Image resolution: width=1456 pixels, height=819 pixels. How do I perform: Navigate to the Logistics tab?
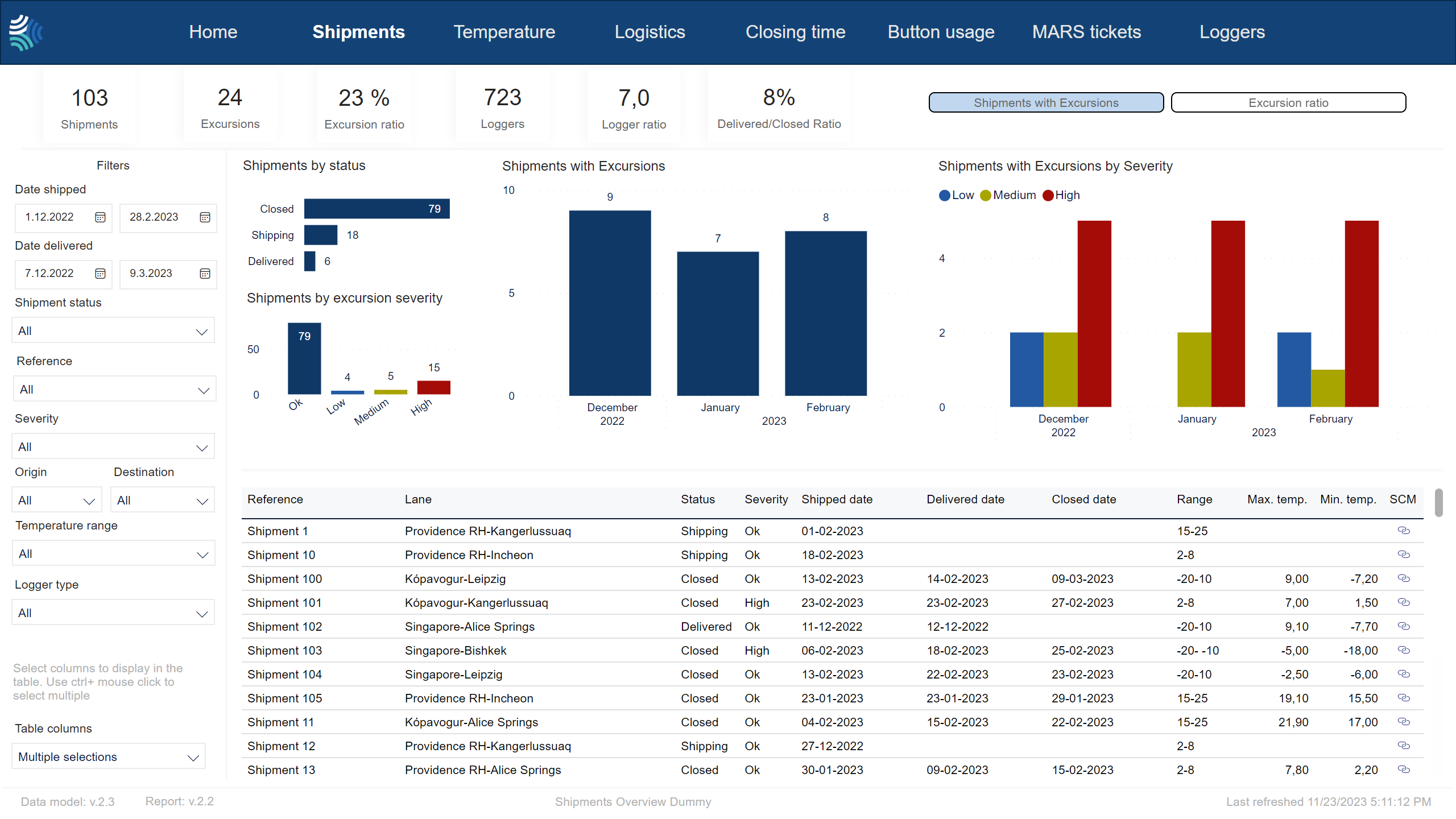650,32
